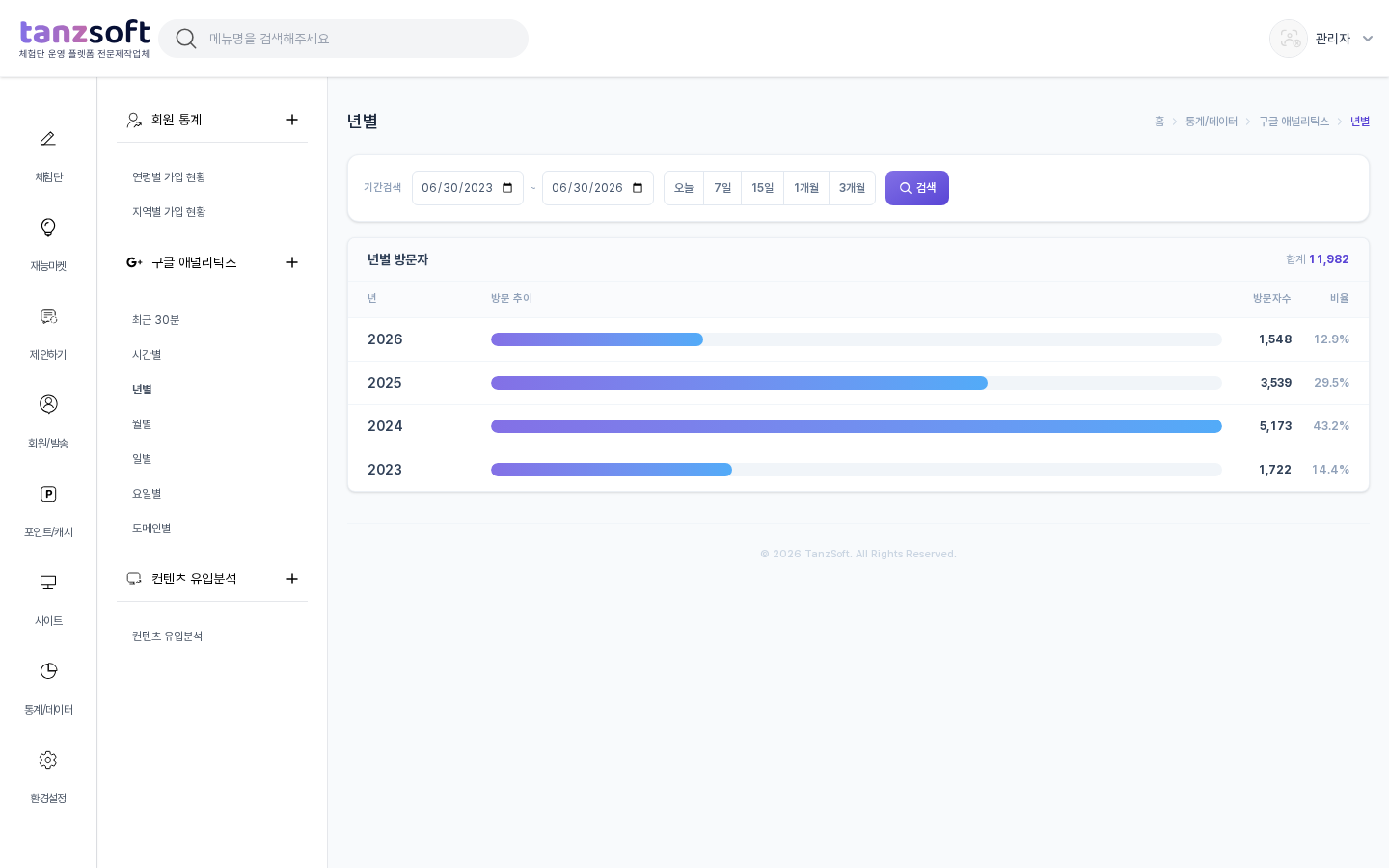This screenshot has height=868, width=1389.
Task: Click the tanzsoft logo
Action: [x=85, y=39]
